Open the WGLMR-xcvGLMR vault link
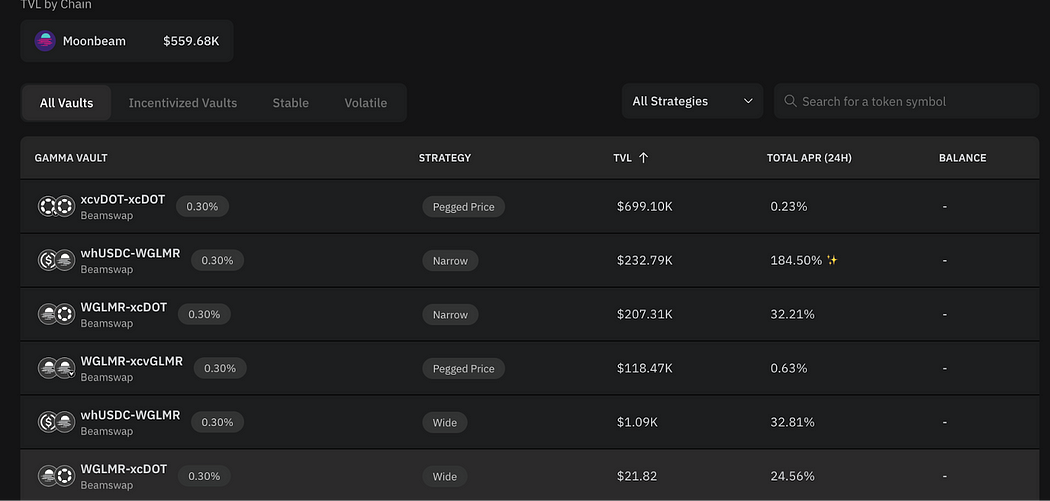The width and height of the screenshot is (1050, 501). point(131,361)
